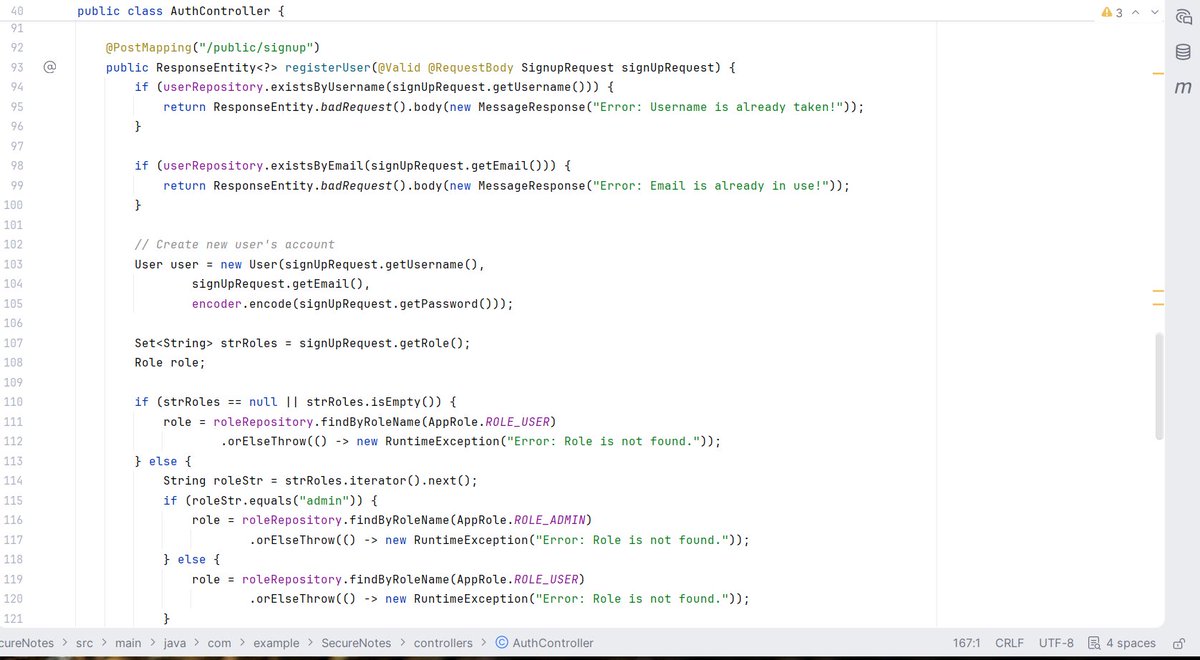Click the @Valid annotation
The width and height of the screenshot is (1200, 660).
tap(397, 68)
